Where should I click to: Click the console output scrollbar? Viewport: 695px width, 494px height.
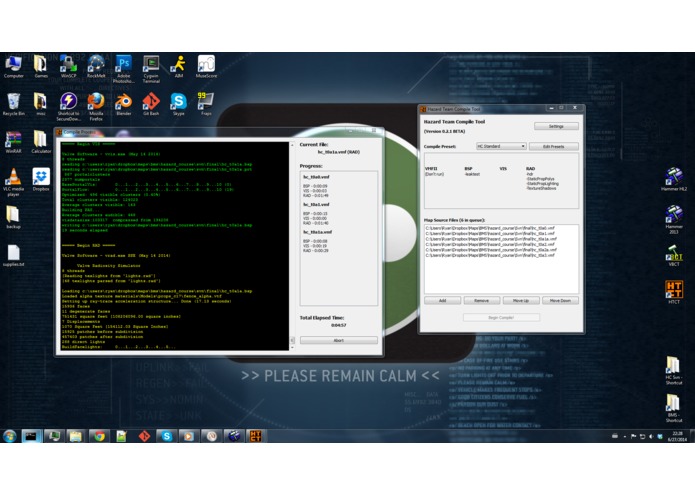[x=292, y=246]
